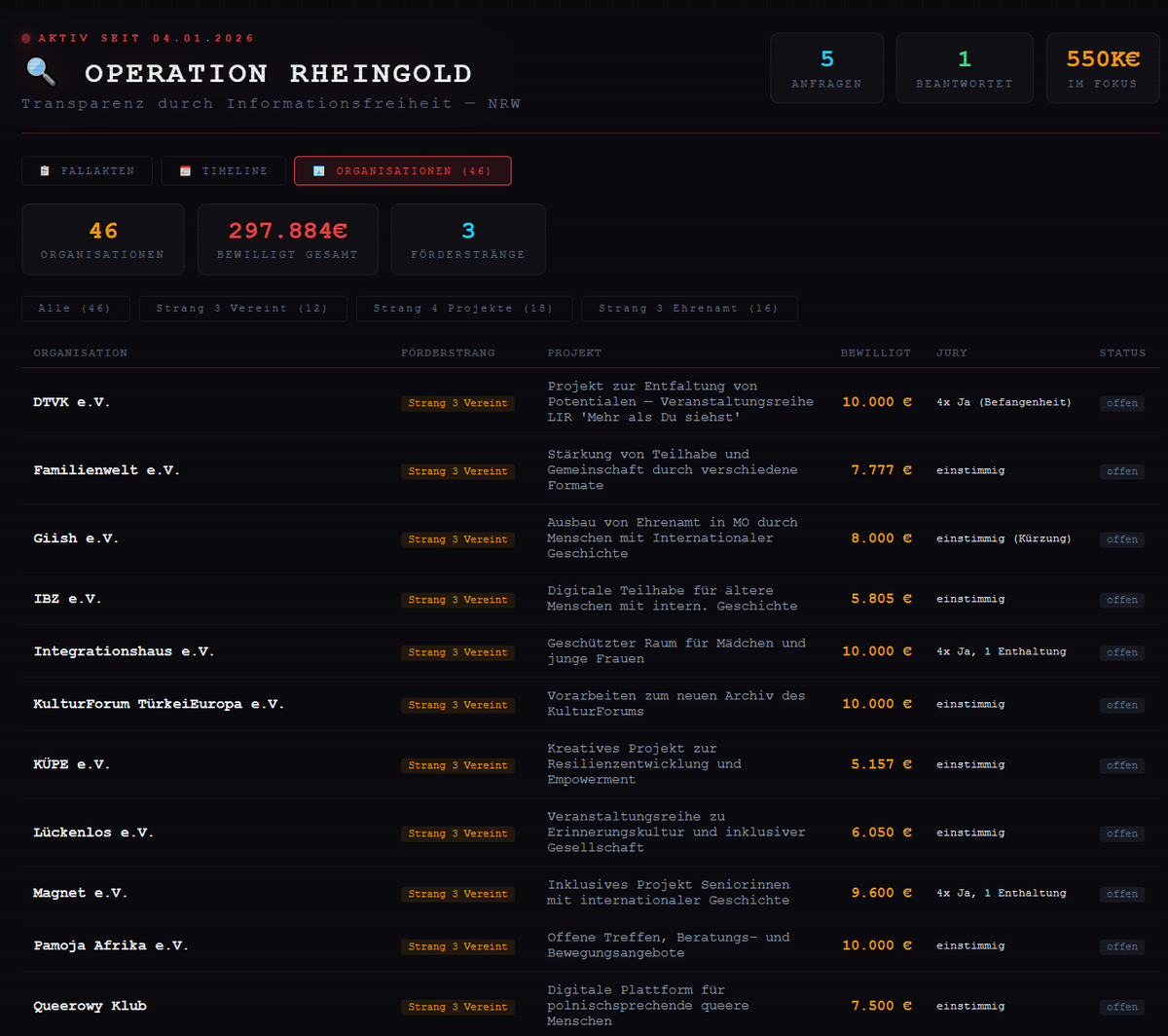Click the 5.805 € amount for IBZ

882,599
